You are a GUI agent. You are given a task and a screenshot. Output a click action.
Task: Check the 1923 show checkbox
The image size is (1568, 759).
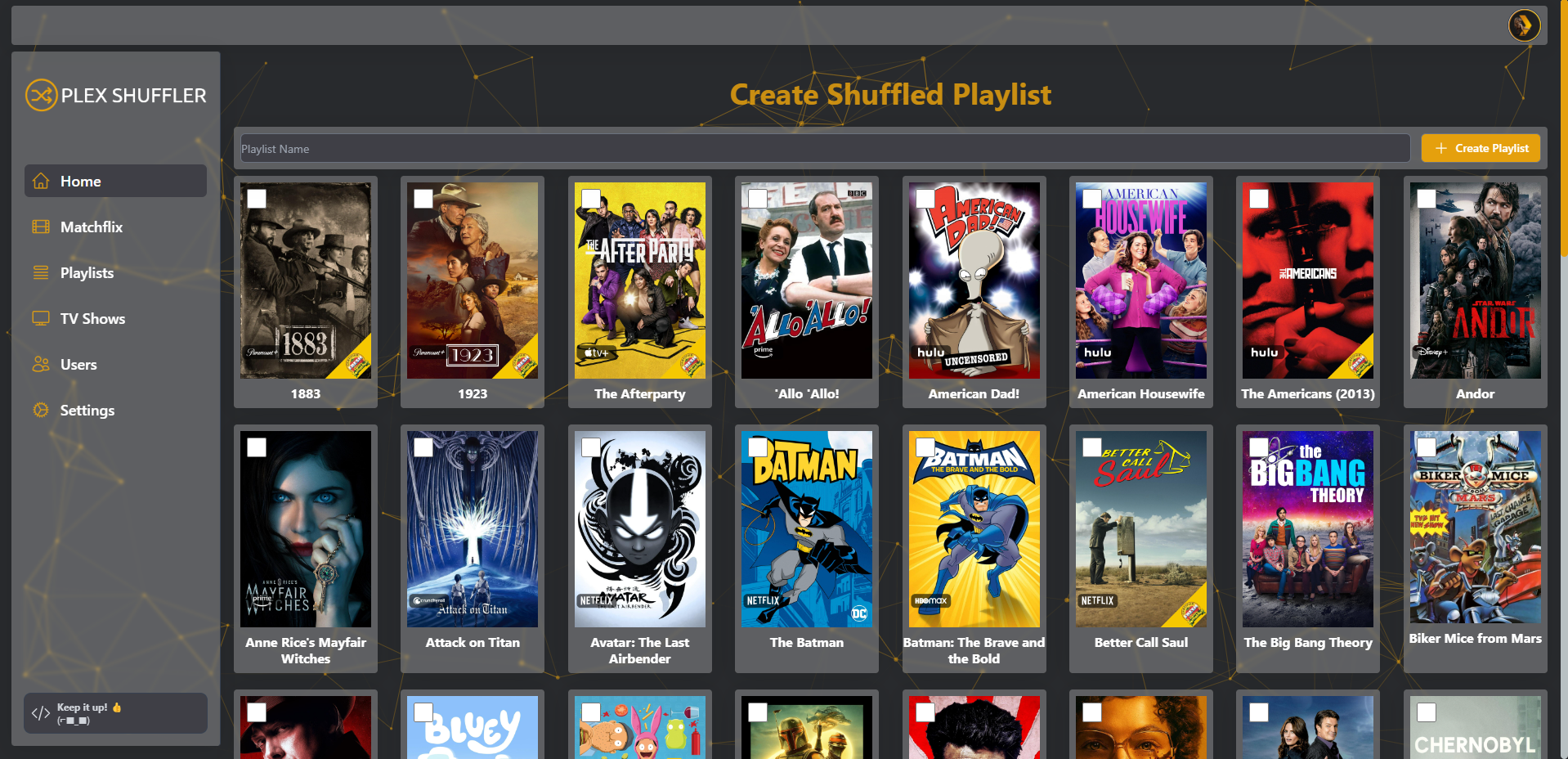(x=423, y=199)
